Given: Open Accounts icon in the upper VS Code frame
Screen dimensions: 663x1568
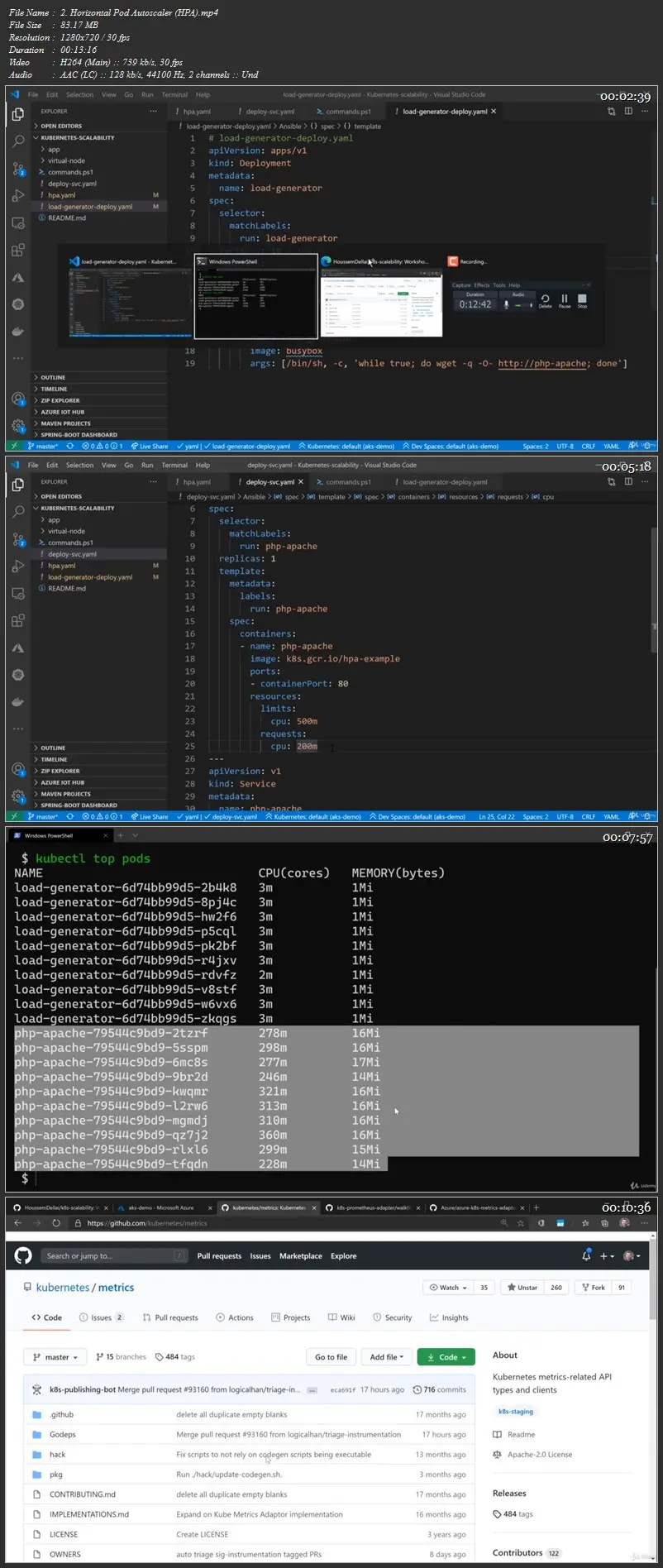Looking at the screenshot, I should (x=18, y=399).
